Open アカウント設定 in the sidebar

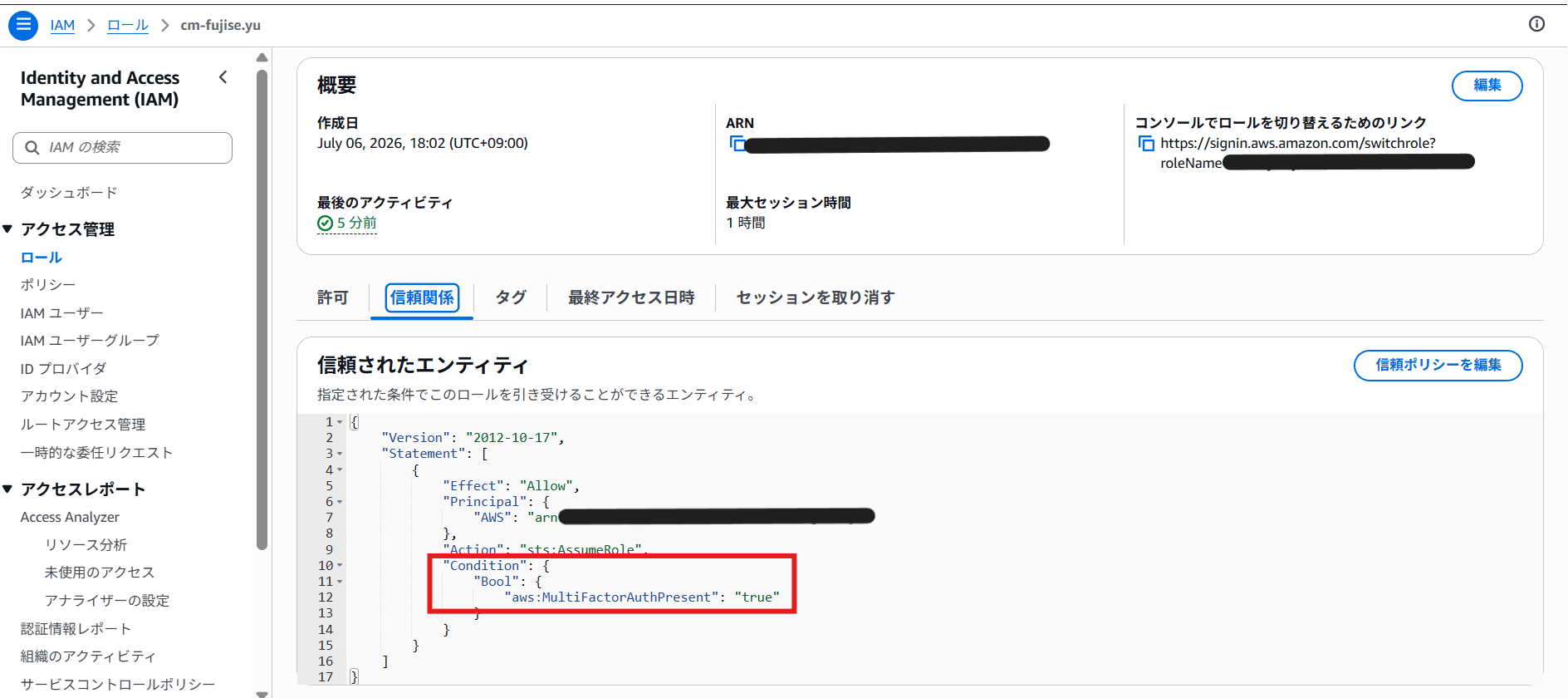(x=70, y=396)
